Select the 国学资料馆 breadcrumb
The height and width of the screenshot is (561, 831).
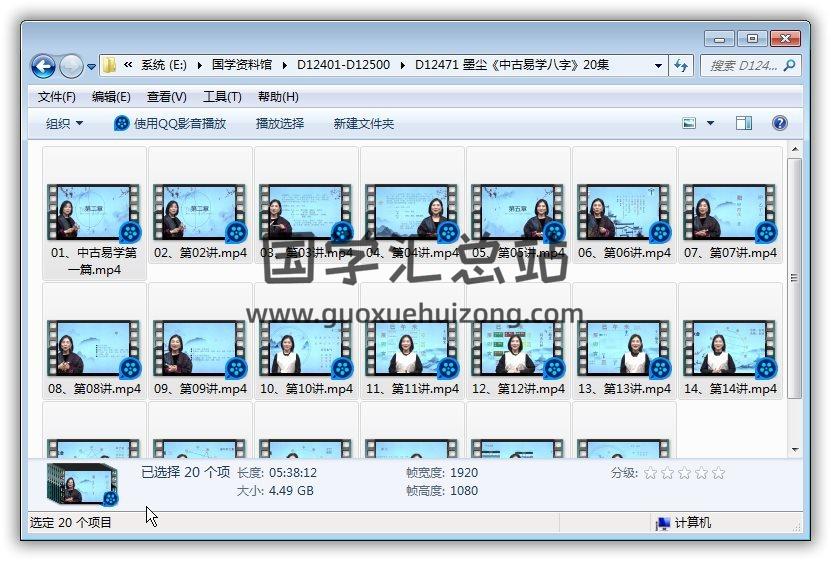242,65
